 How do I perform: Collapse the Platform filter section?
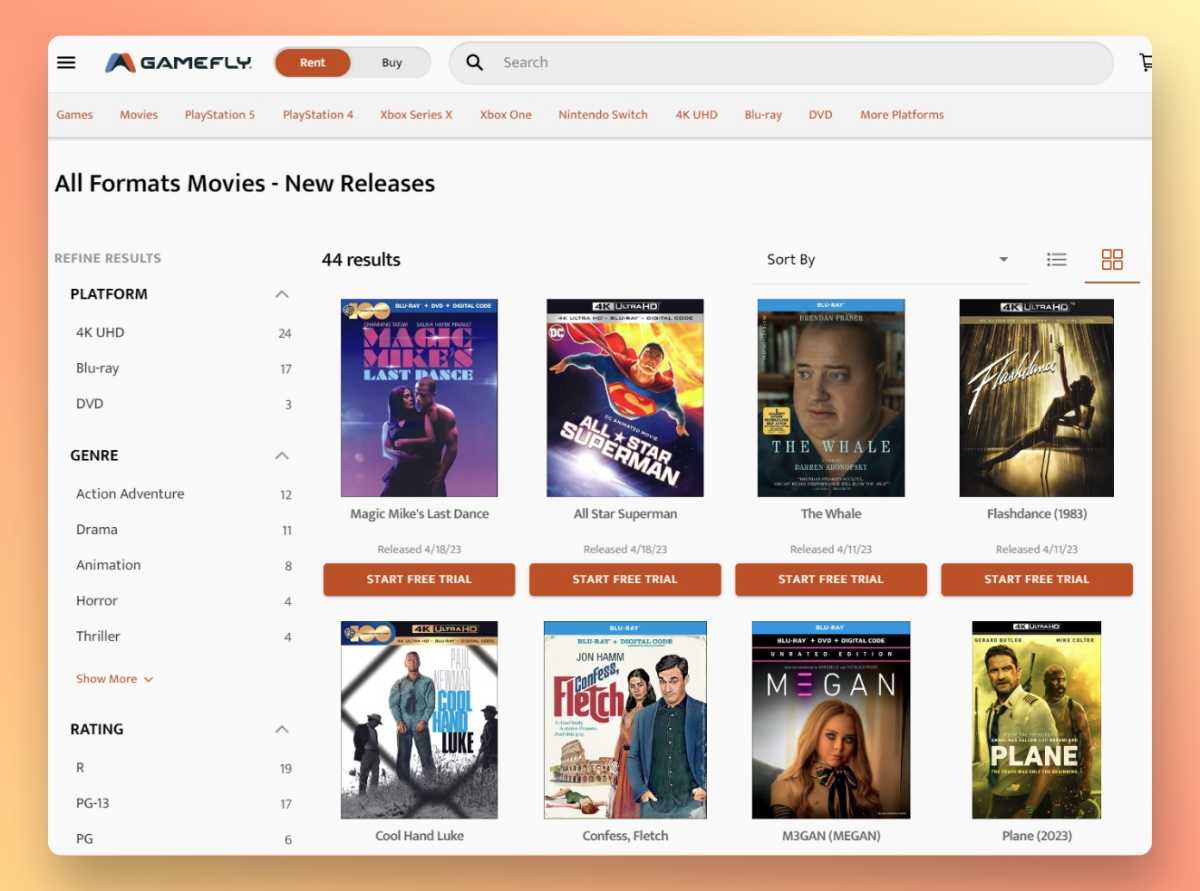point(282,294)
